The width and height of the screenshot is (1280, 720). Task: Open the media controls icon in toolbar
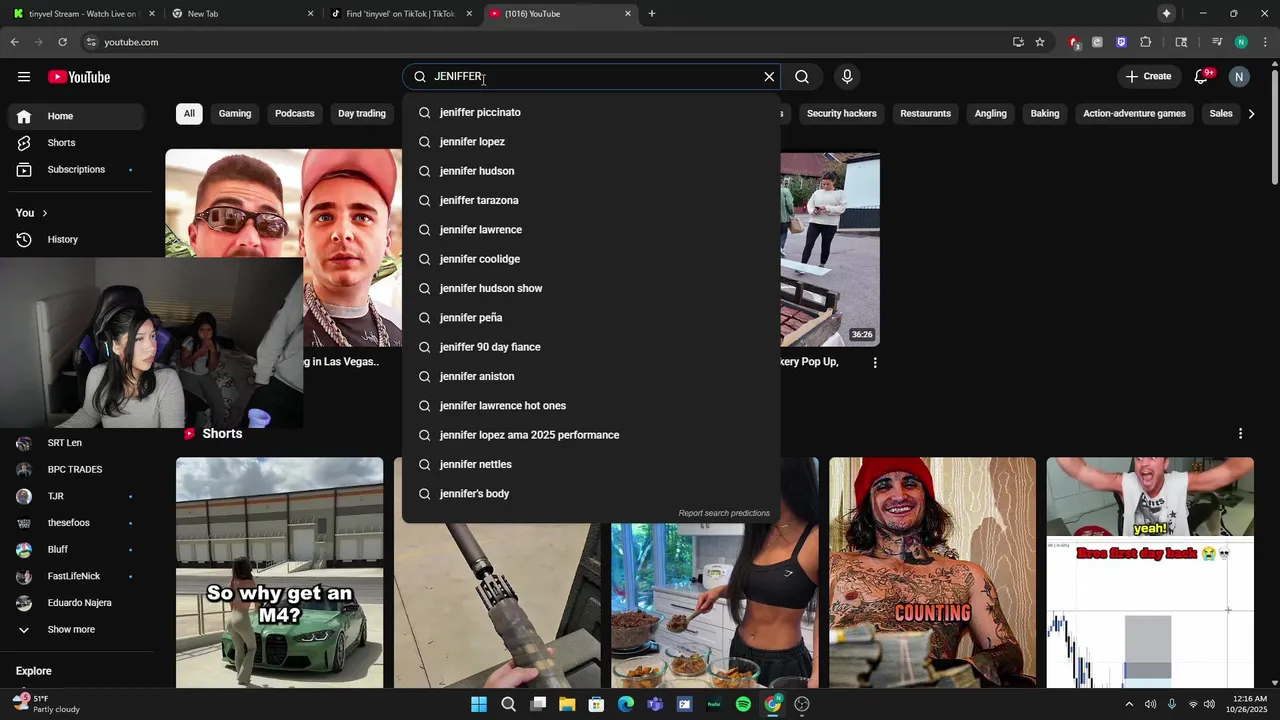click(1217, 42)
